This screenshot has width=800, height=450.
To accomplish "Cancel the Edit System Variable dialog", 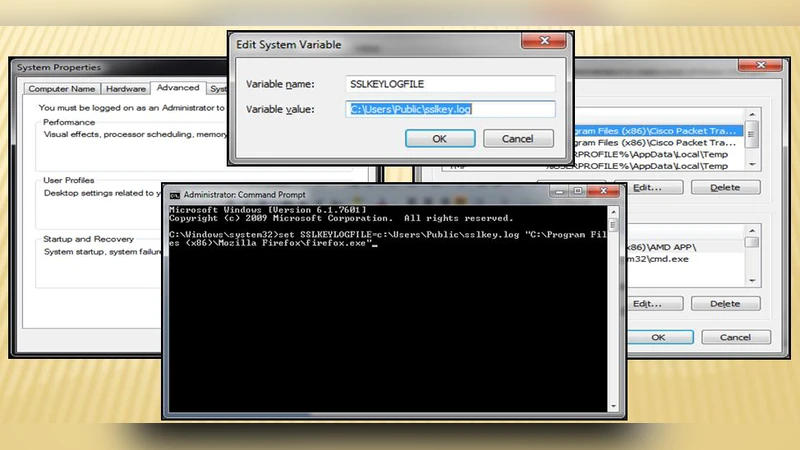I will (x=517, y=139).
